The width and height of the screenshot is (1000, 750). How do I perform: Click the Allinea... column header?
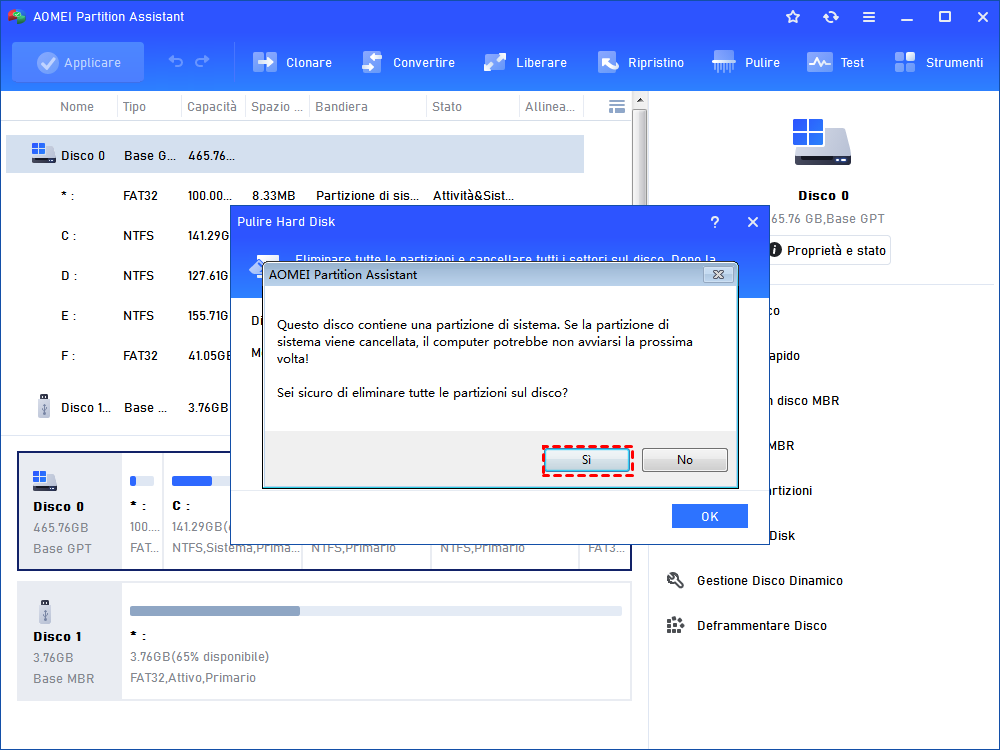click(549, 107)
